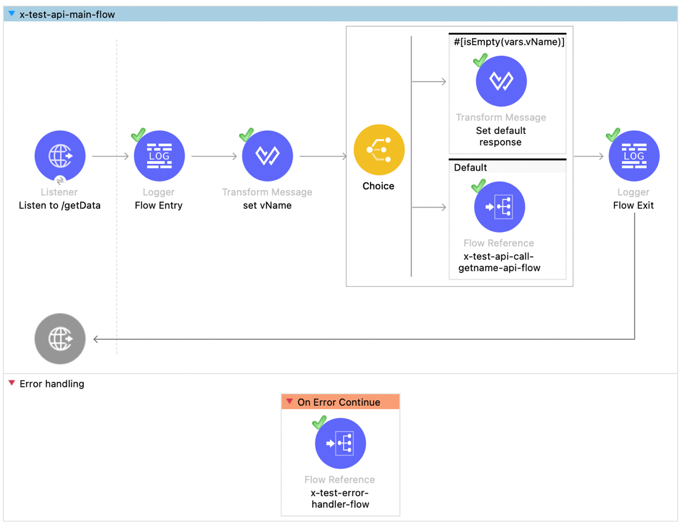This screenshot has height=527, width=687.
Task: Select the set vName Transform Message icon
Action: [x=267, y=156]
